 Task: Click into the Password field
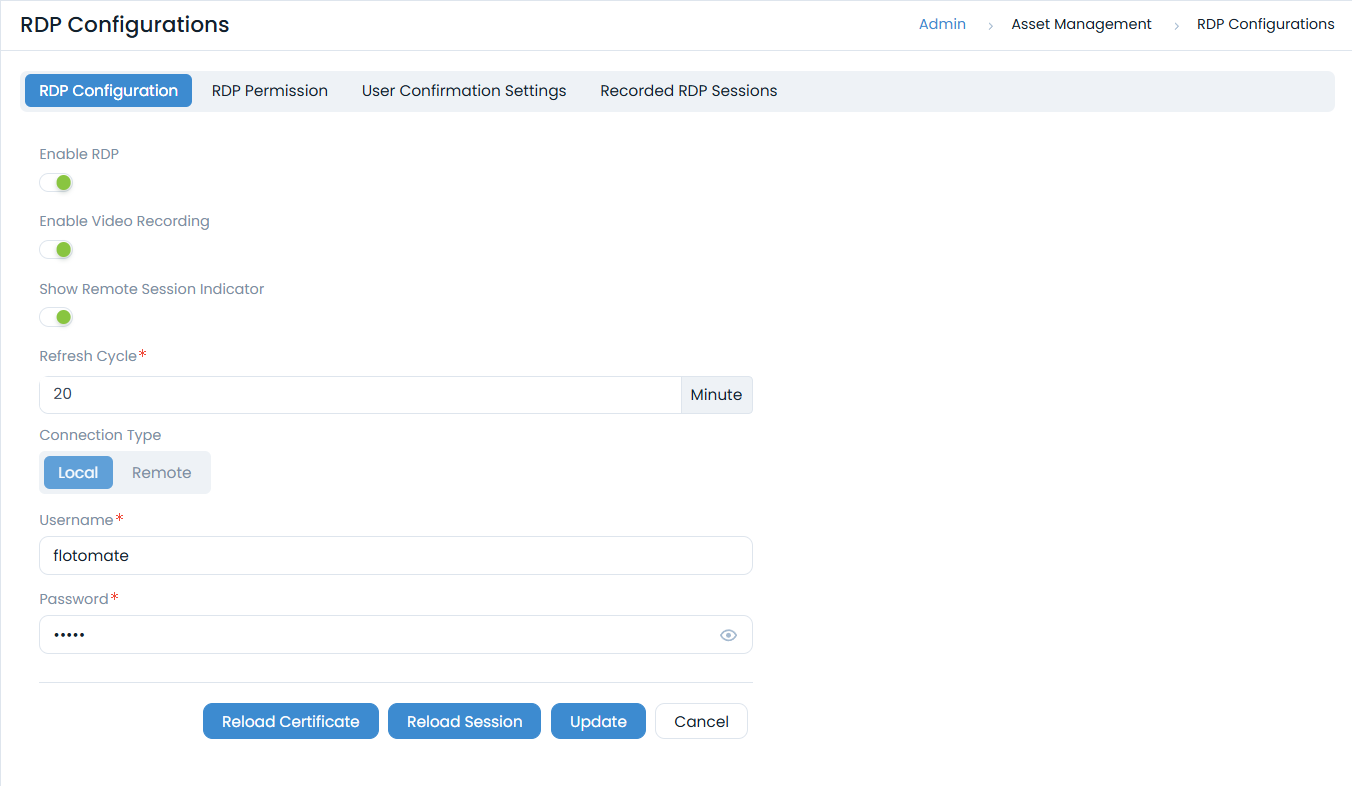[375, 635]
